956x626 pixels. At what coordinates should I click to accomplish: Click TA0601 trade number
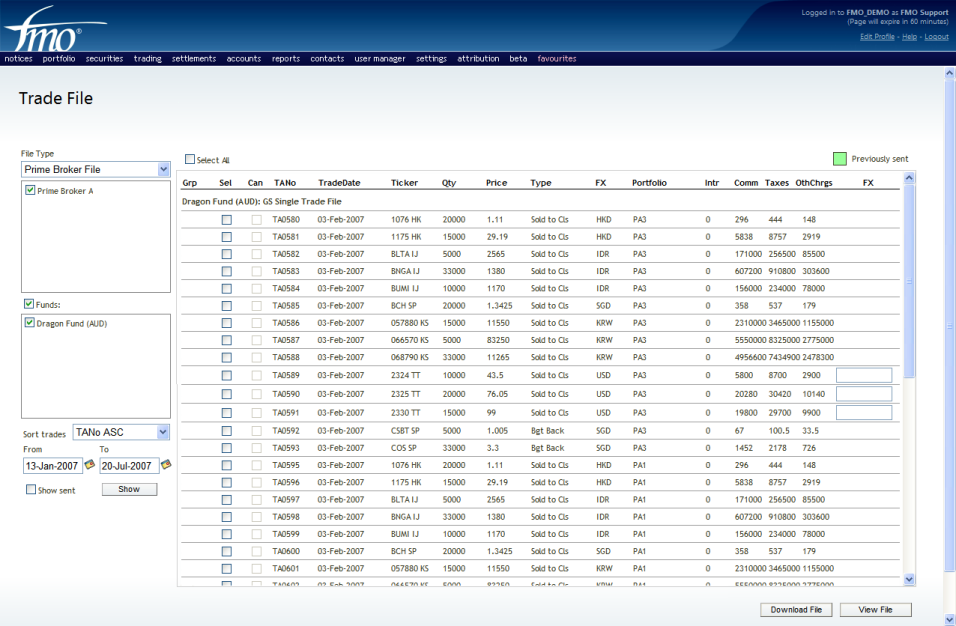(x=286, y=569)
